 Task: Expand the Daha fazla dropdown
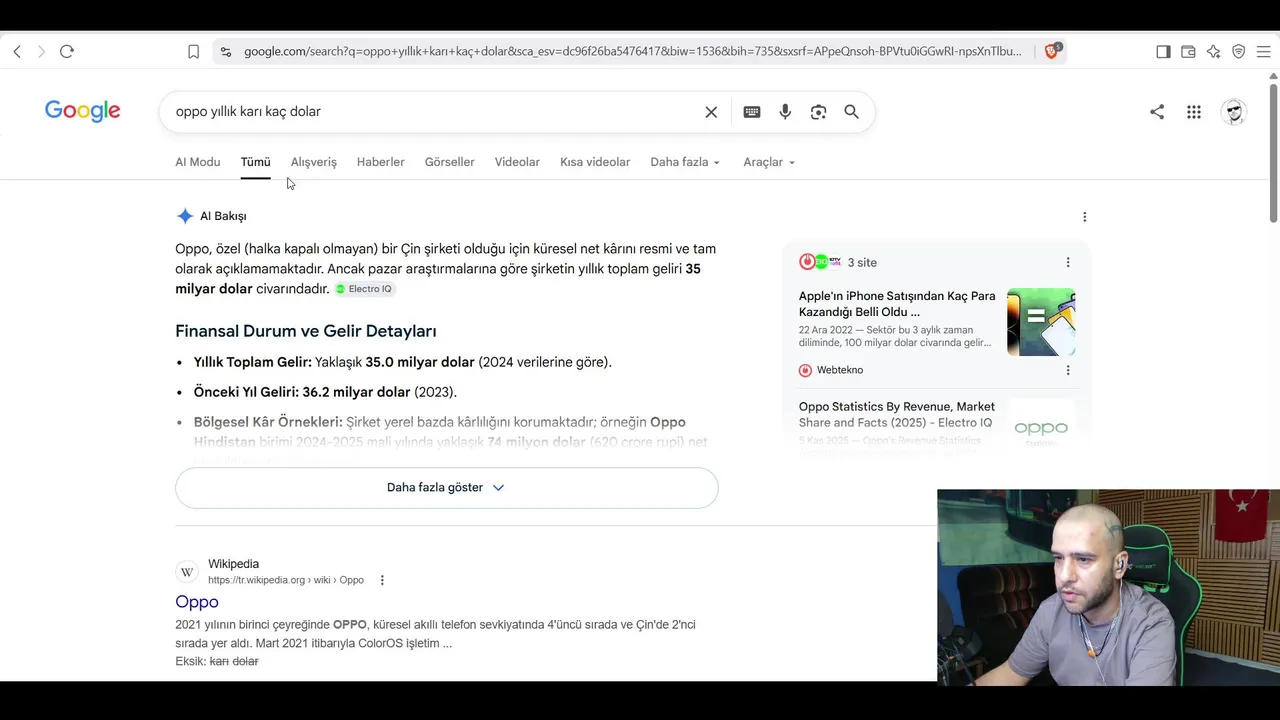tap(685, 162)
